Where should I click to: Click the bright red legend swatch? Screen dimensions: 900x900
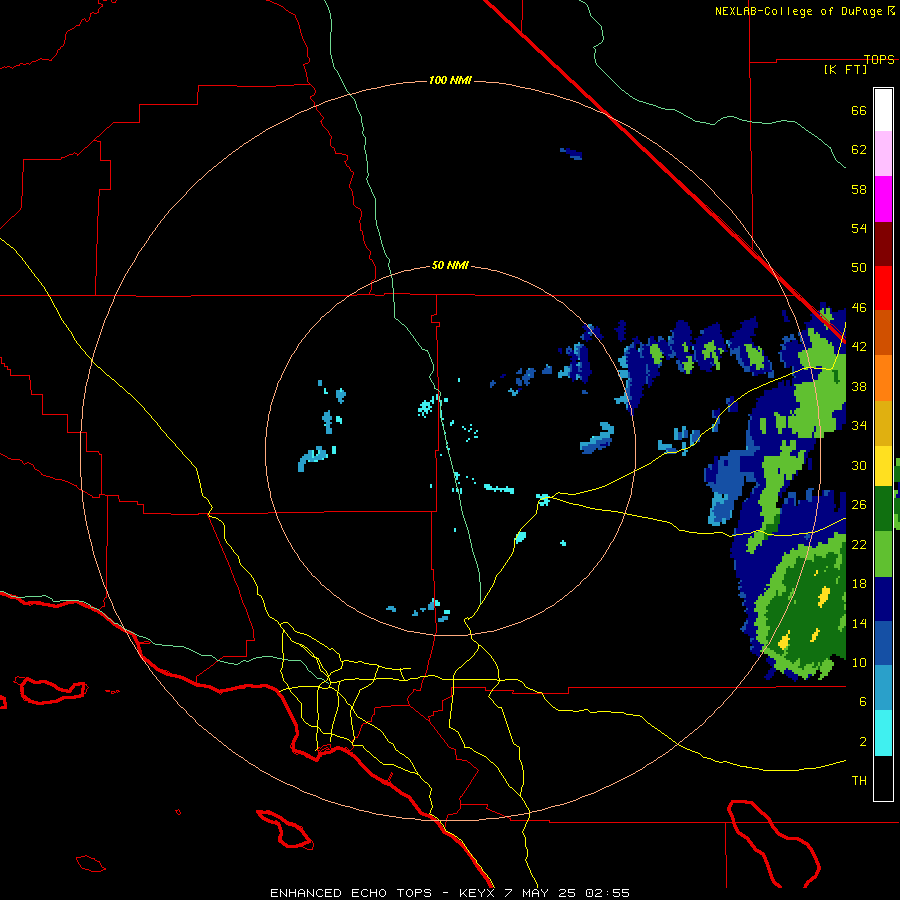[883, 288]
